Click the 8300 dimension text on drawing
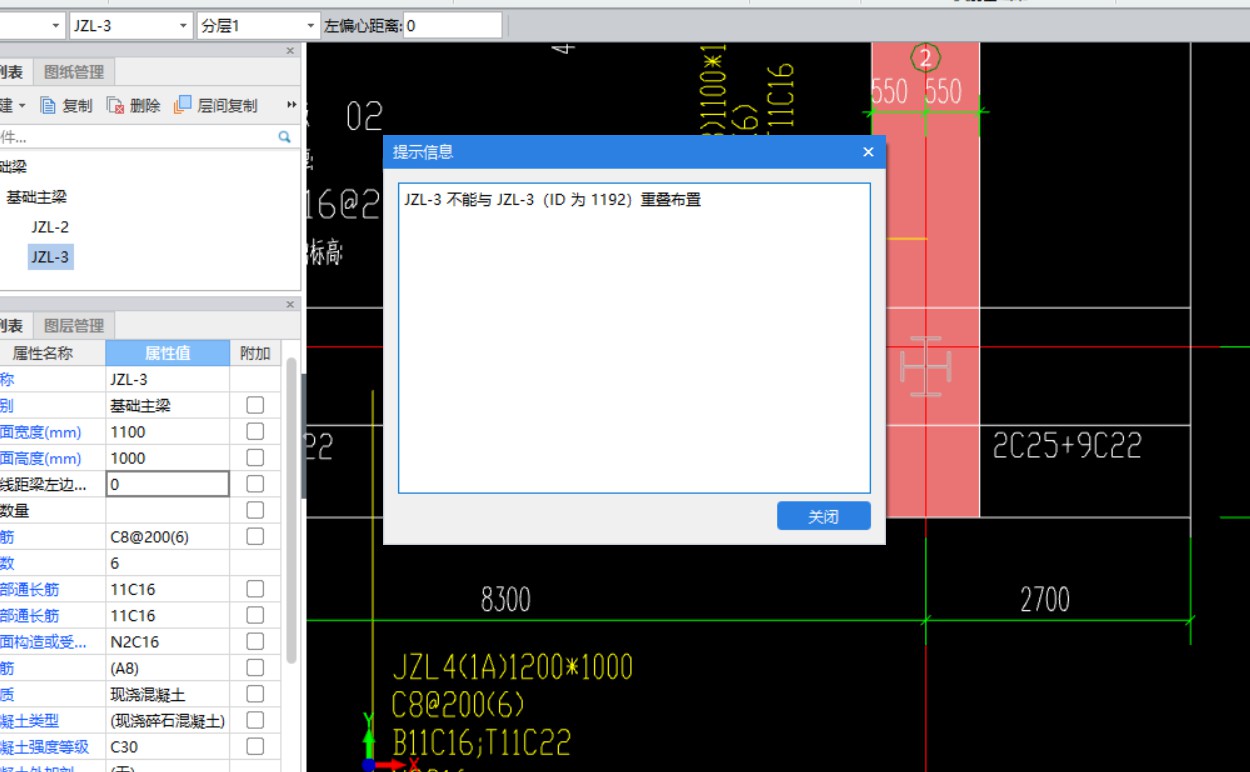 (x=506, y=600)
